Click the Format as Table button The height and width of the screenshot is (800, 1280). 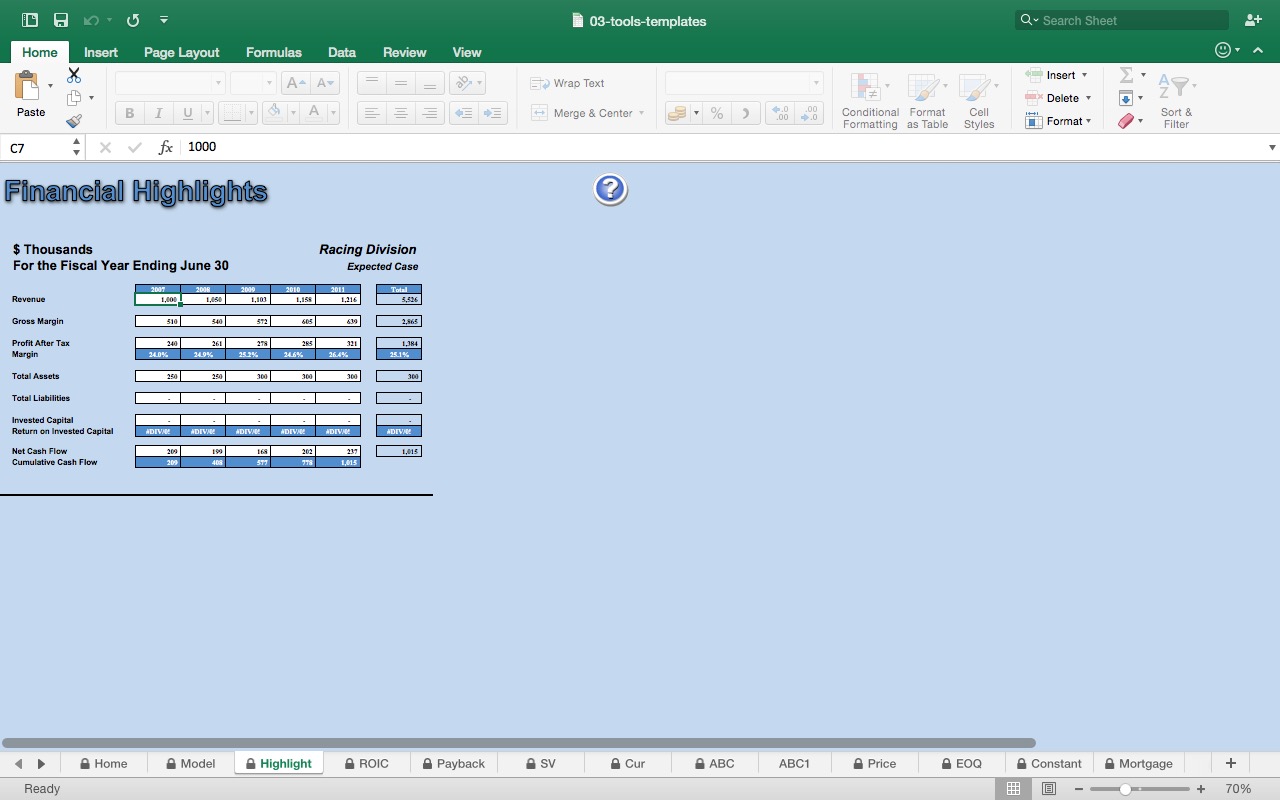926,100
